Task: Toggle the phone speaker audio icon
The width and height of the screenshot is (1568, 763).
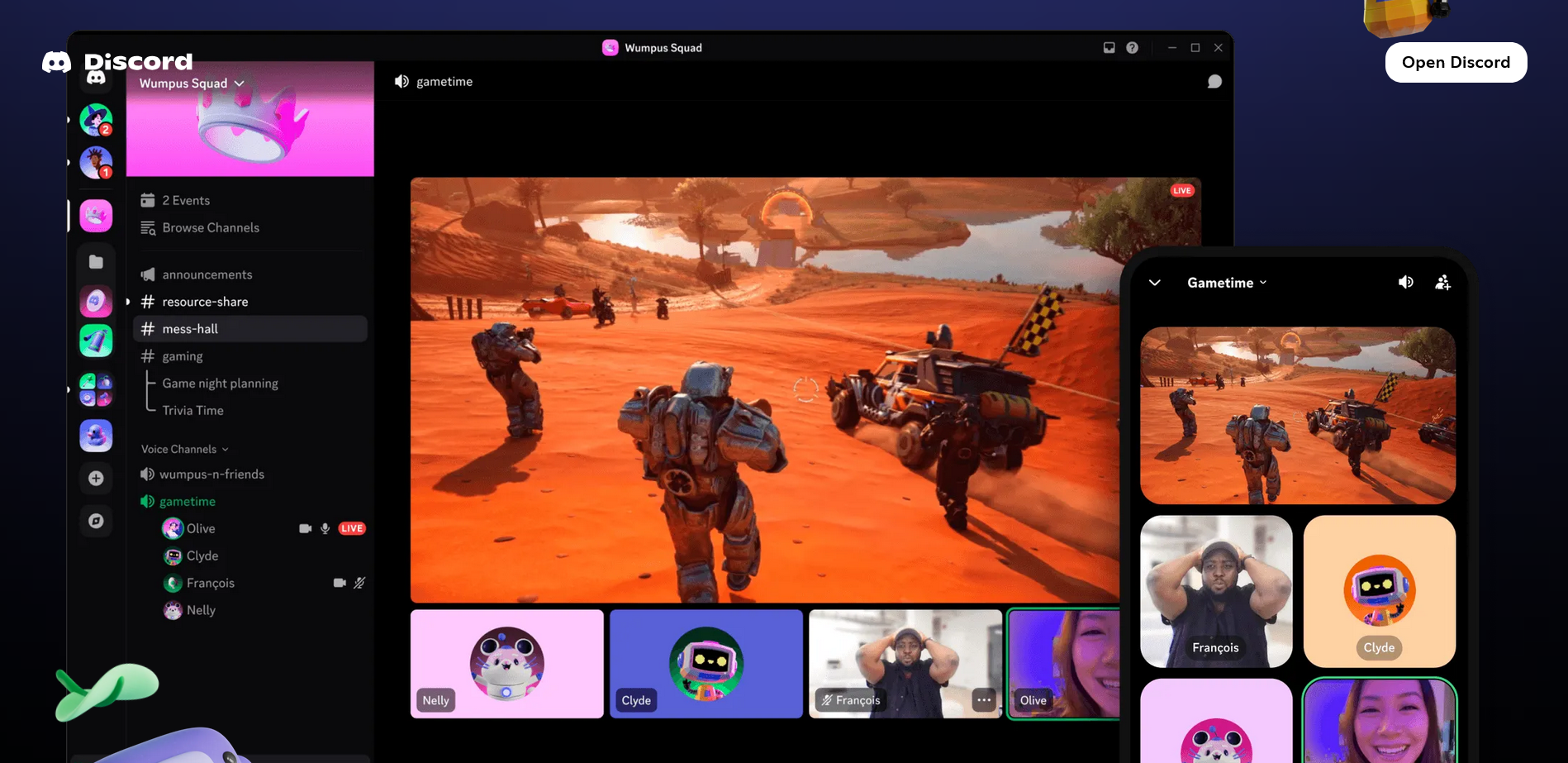Action: pyautogui.click(x=1405, y=283)
